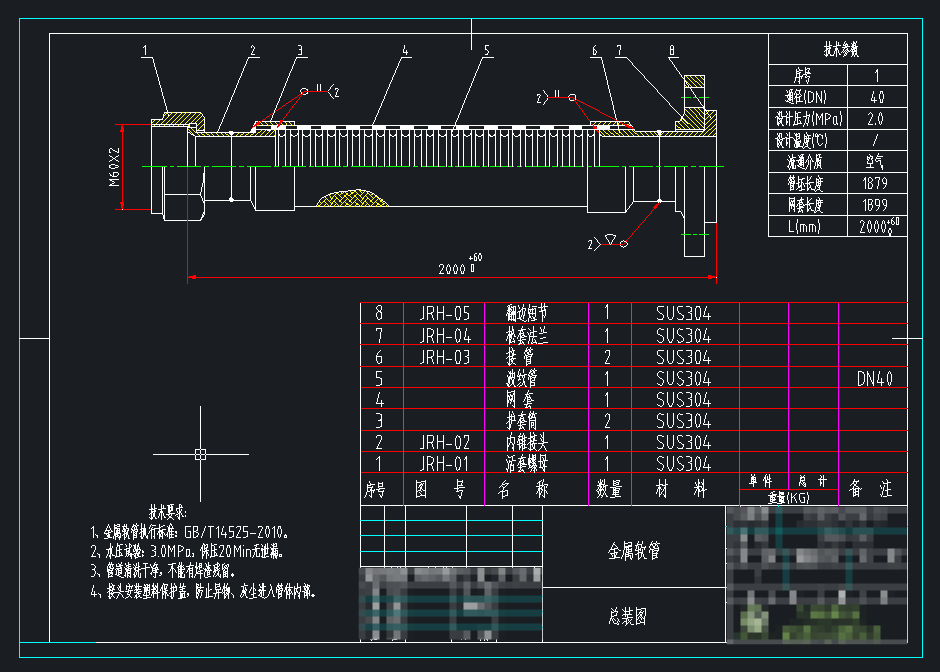Select the 备注 column header
The width and height of the screenshot is (940, 672).
[x=870, y=490]
